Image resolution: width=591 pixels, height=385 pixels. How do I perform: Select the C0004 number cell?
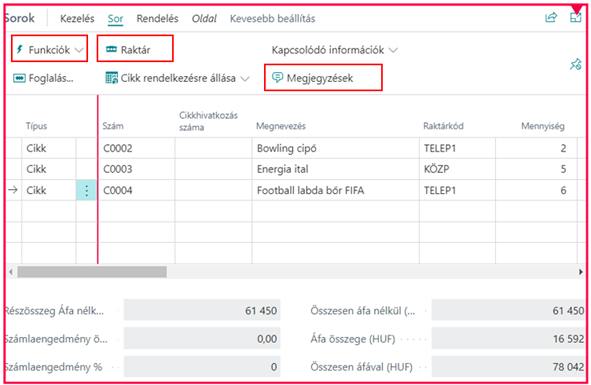pyautogui.click(x=136, y=190)
